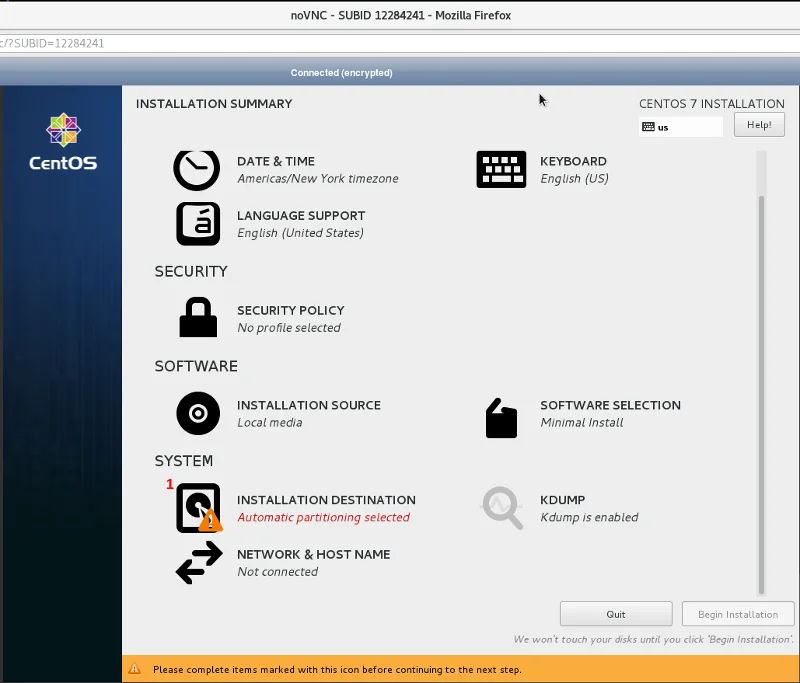
Task: Click the Kdump magnifier icon
Action: point(501,508)
